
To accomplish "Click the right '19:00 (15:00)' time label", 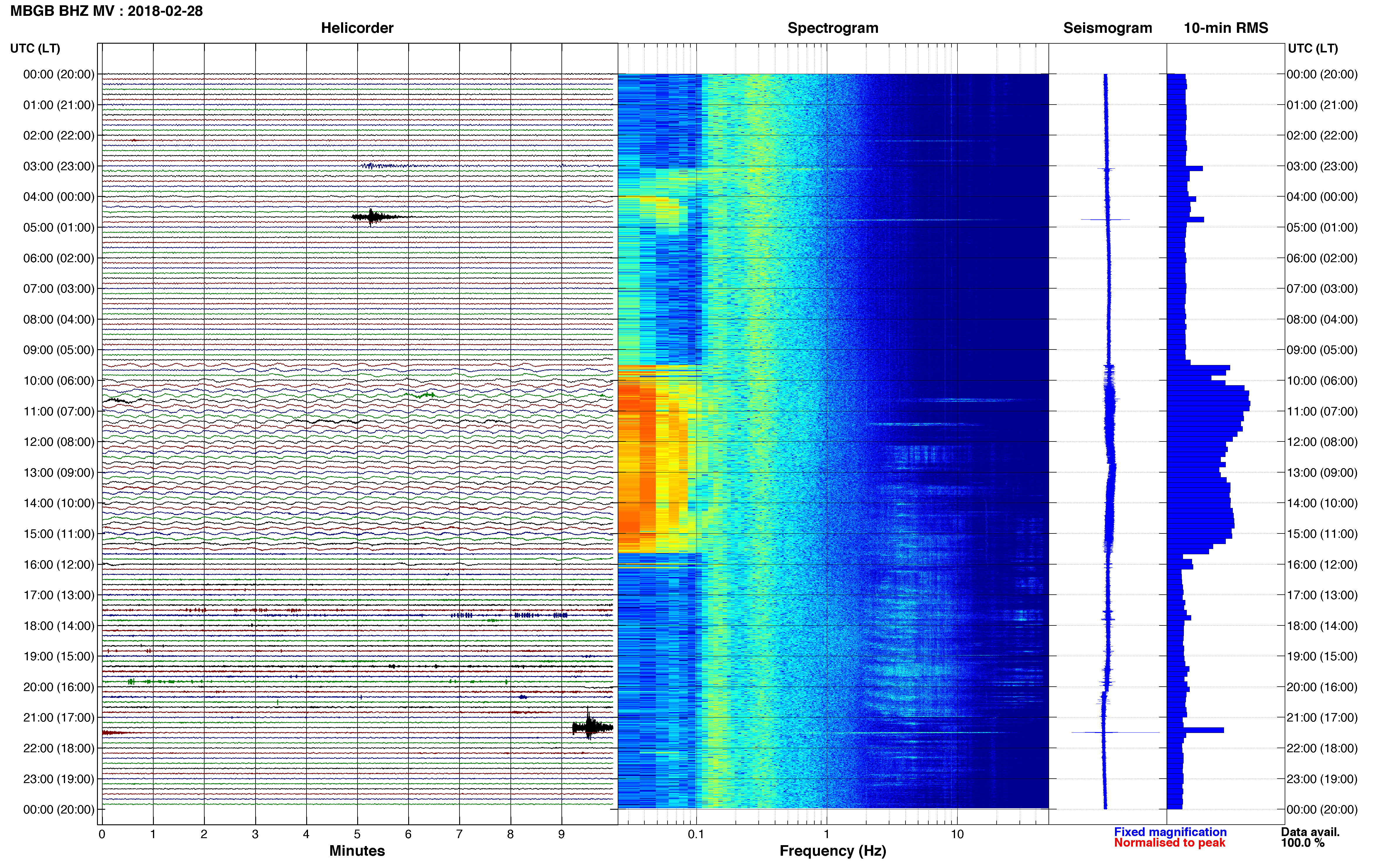I will click(1322, 656).
